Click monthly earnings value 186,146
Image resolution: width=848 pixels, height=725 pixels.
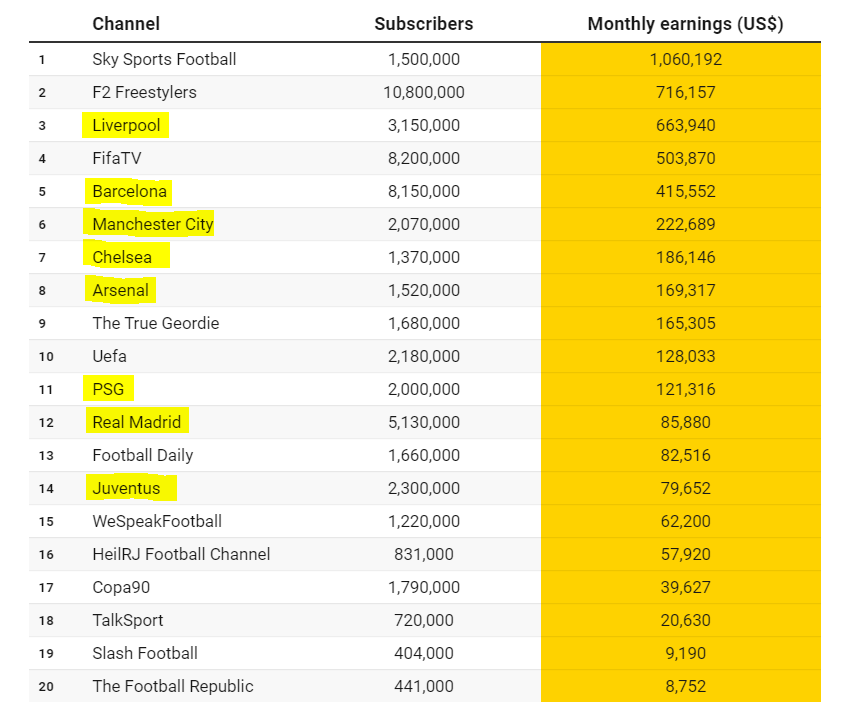click(x=685, y=257)
